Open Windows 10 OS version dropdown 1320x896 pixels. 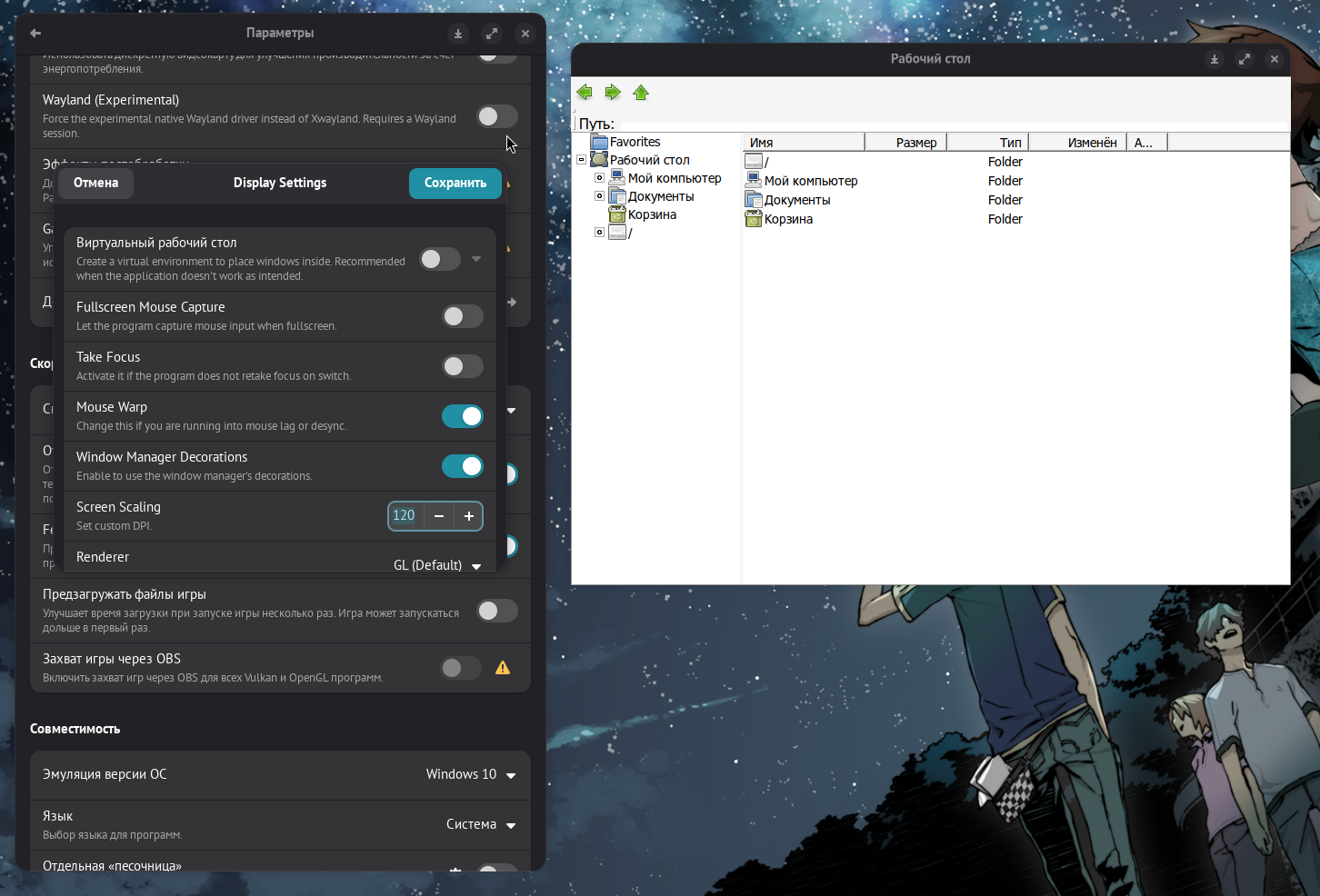tap(470, 775)
